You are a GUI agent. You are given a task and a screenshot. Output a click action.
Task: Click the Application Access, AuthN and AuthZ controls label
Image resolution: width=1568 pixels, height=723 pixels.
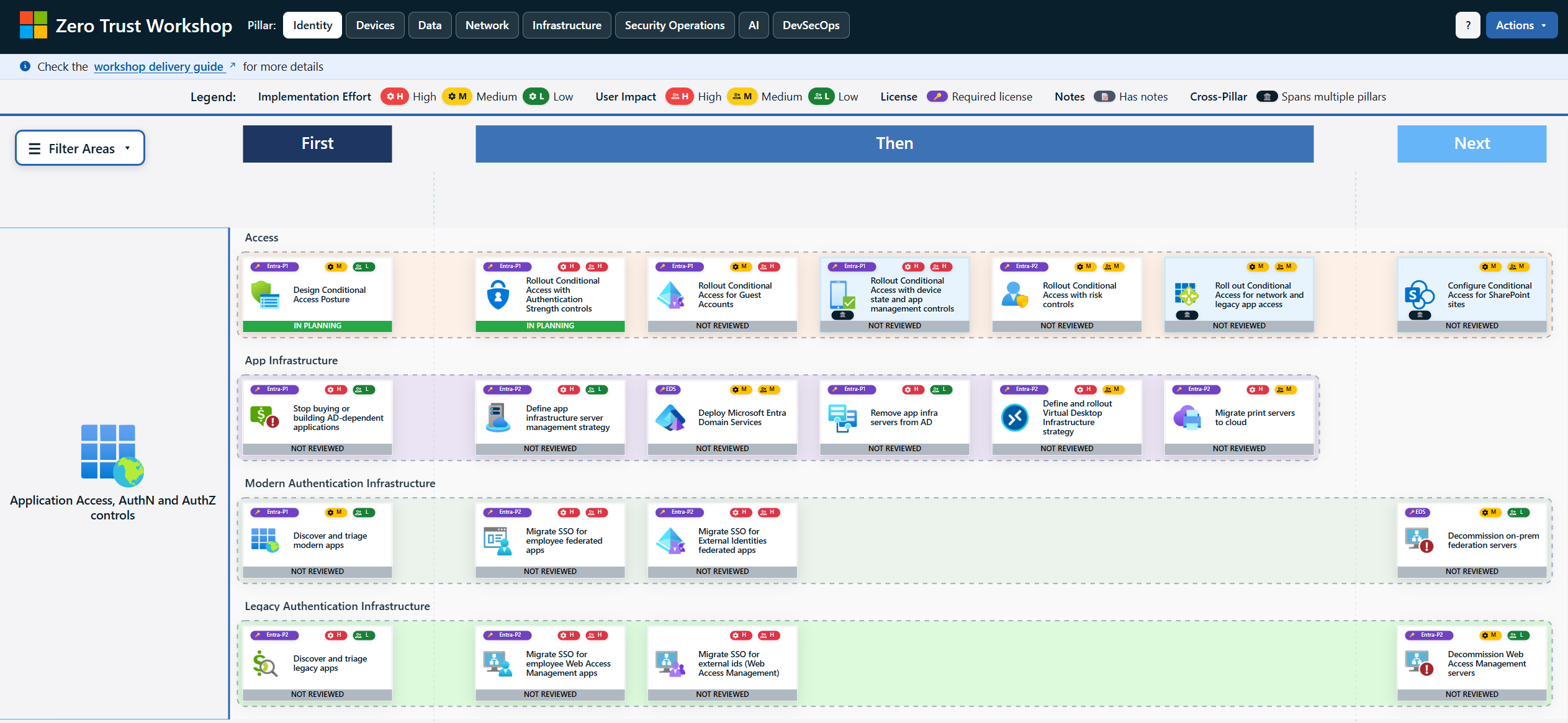[x=112, y=508]
